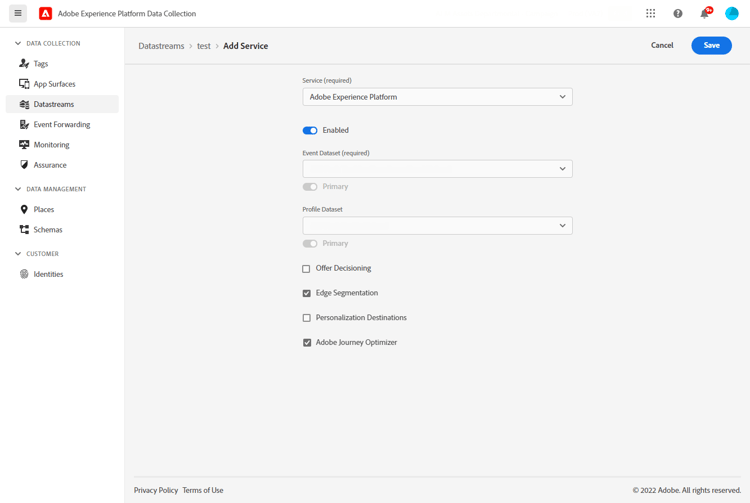
Task: Open the app switcher grid icon
Action: click(651, 13)
